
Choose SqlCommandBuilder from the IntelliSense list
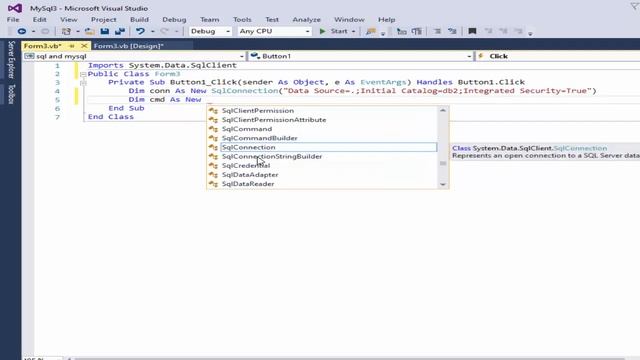260,138
